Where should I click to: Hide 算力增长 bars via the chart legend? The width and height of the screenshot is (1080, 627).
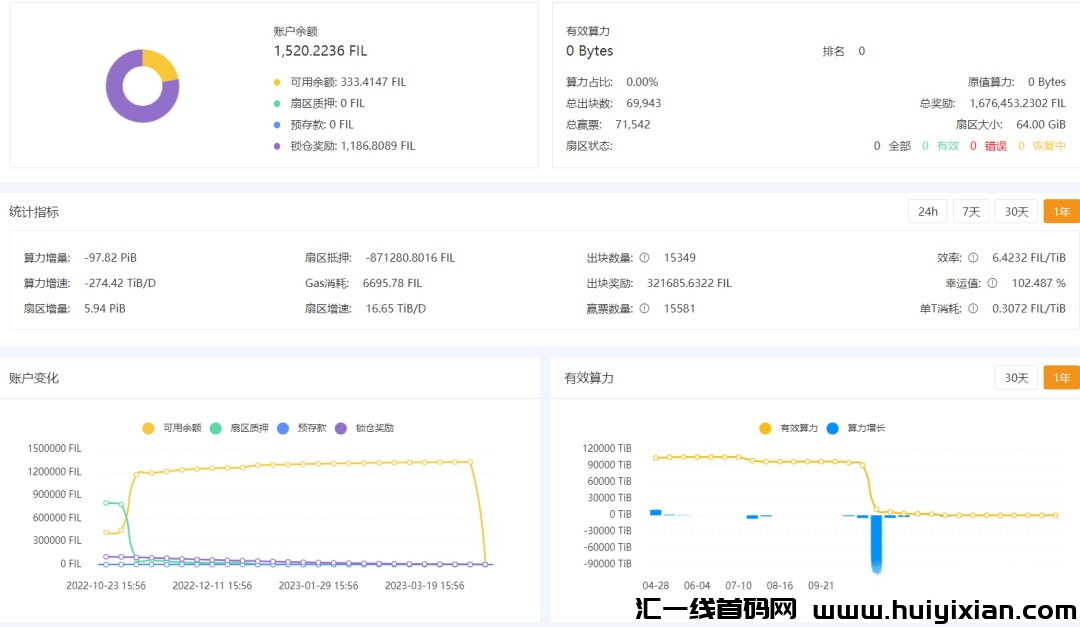click(856, 428)
